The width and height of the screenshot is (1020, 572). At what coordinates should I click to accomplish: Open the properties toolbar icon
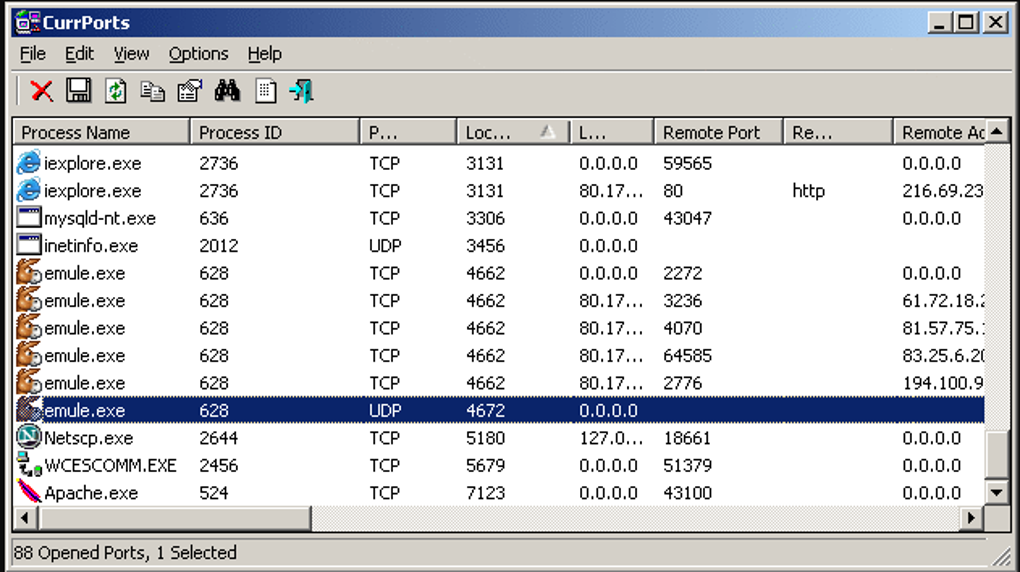point(190,91)
